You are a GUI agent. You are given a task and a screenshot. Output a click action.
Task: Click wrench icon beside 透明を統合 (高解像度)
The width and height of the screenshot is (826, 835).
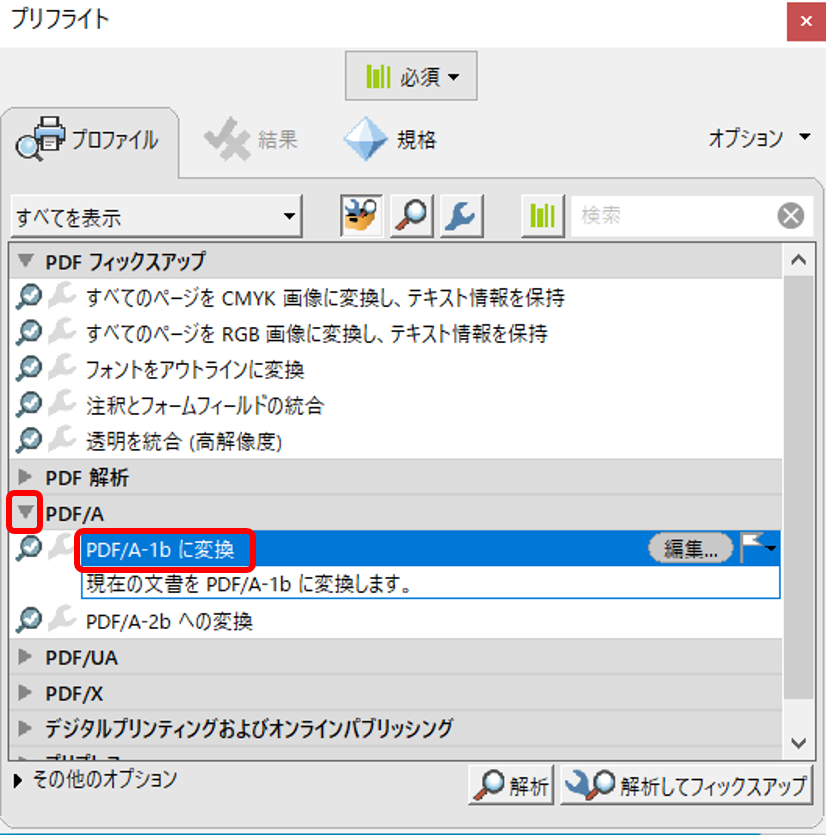62,440
